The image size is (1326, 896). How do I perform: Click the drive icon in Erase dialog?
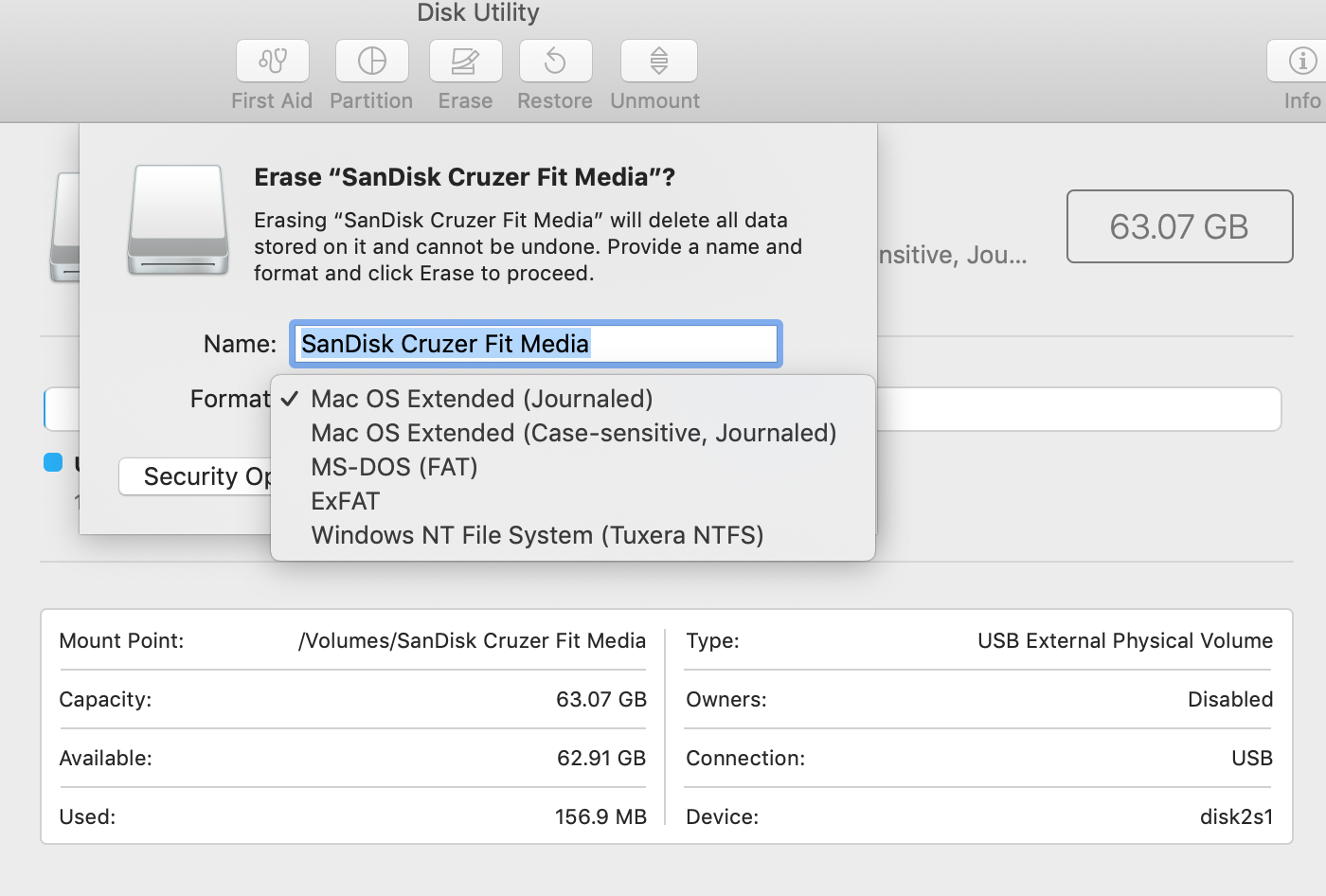[x=178, y=220]
